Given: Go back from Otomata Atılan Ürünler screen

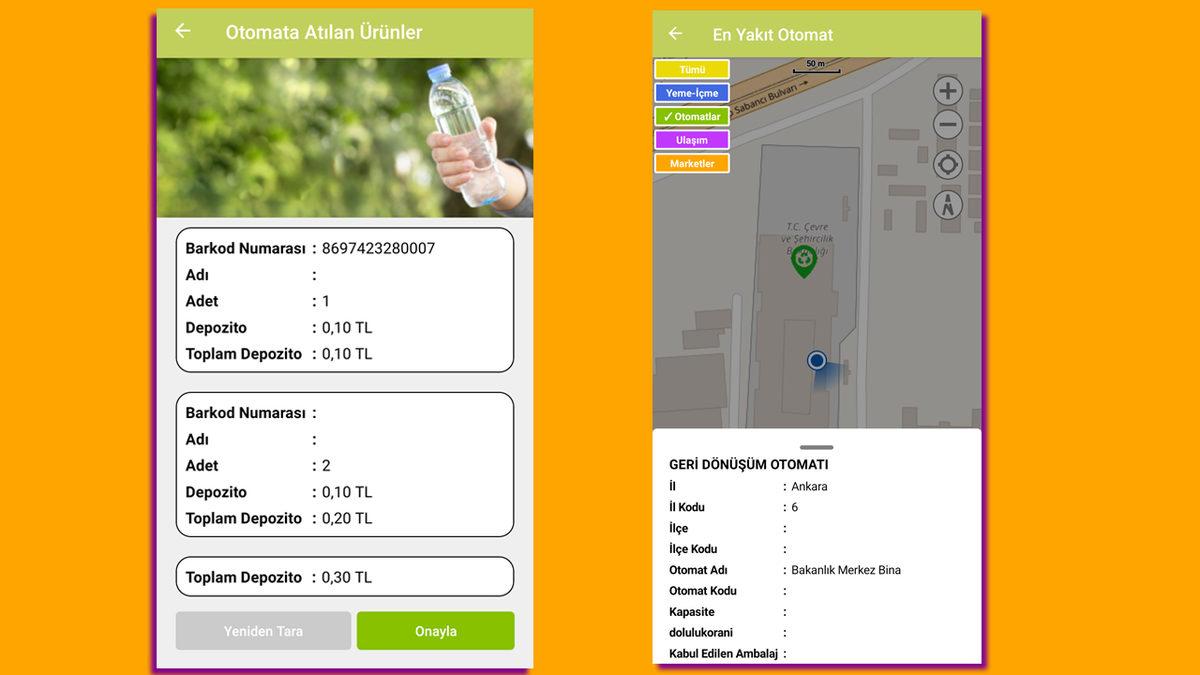Looking at the screenshot, I should (182, 31).
